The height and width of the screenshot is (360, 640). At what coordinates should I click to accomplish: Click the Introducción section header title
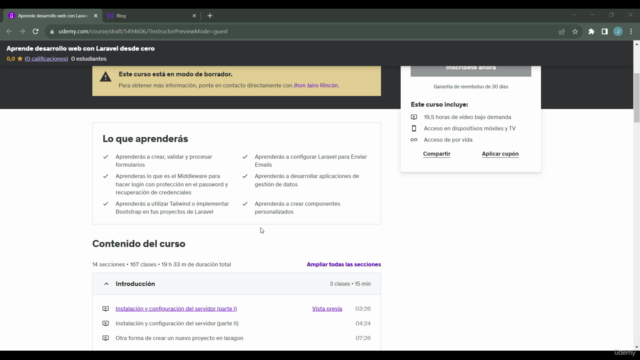pyautogui.click(x=135, y=284)
